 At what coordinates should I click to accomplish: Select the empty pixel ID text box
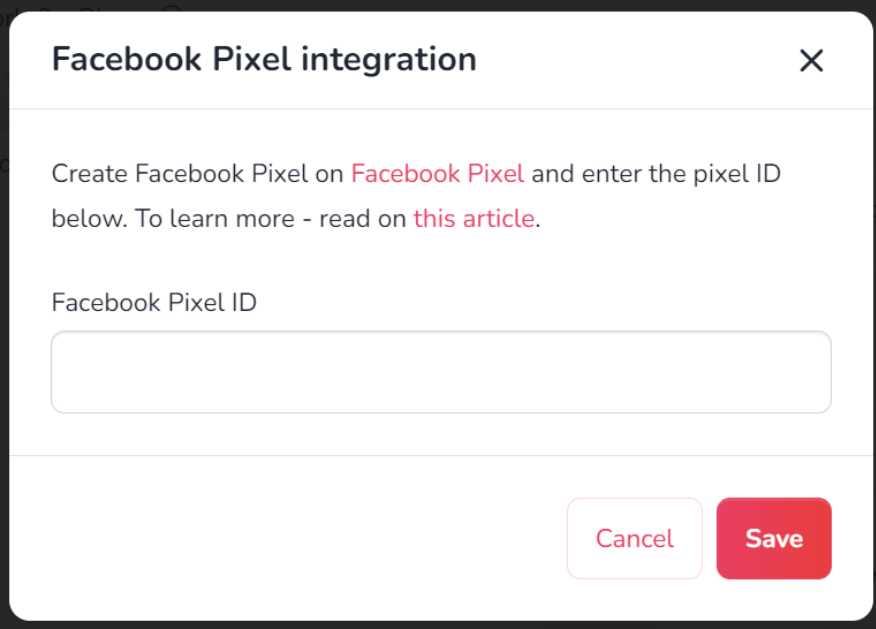(x=441, y=372)
